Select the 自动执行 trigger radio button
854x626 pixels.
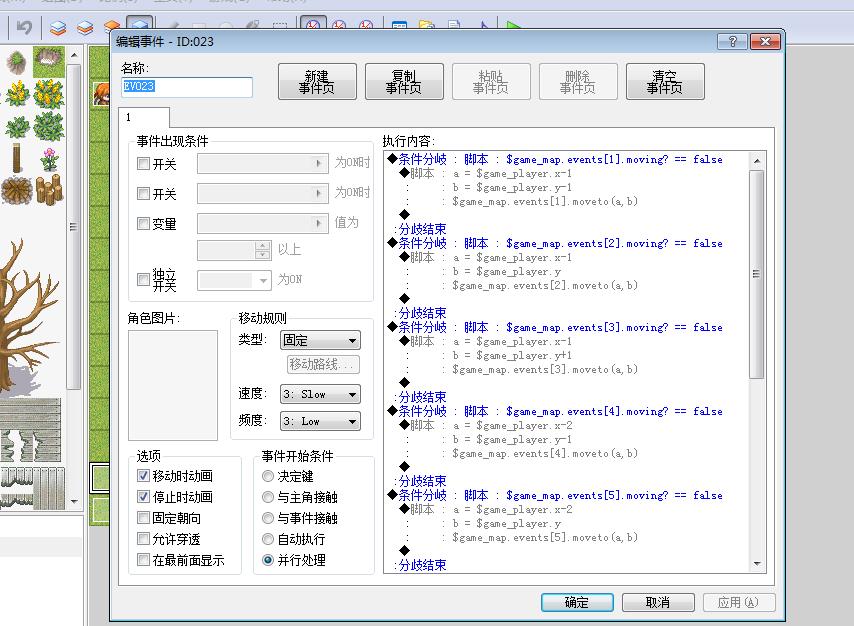click(267, 539)
